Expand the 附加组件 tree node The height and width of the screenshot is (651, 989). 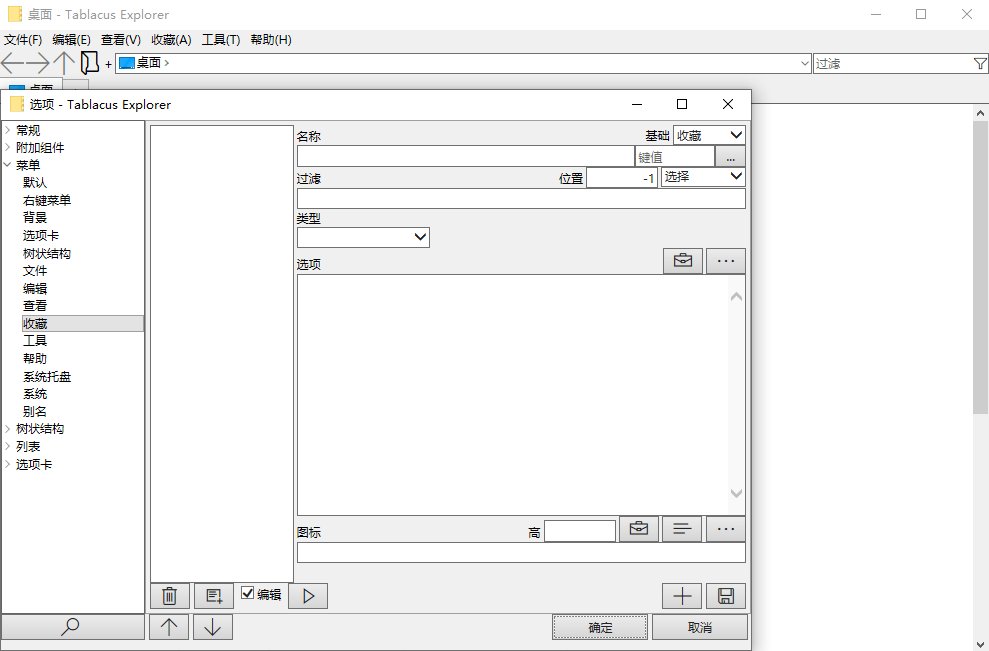(x=8, y=148)
